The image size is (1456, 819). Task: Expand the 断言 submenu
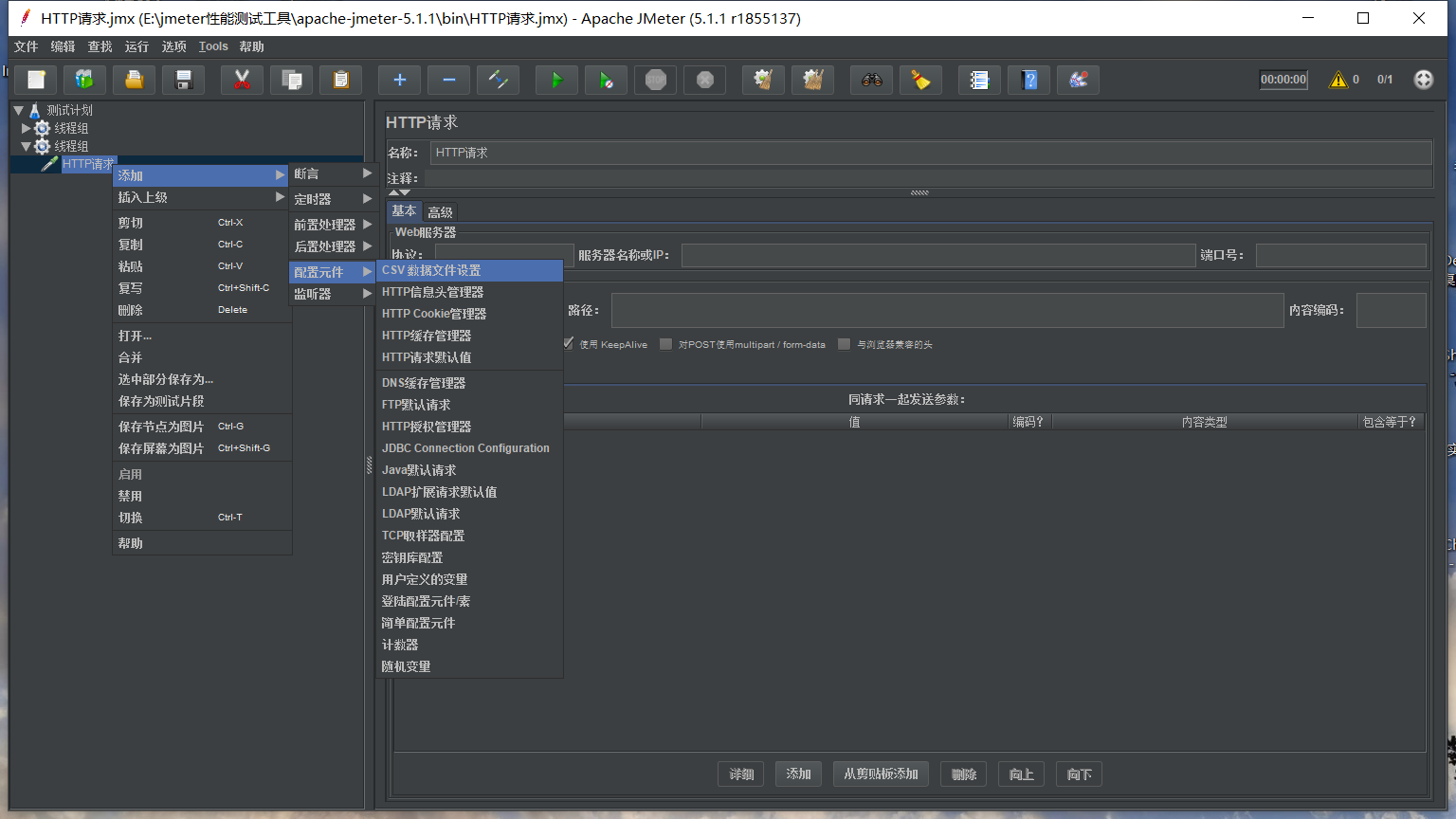(334, 173)
